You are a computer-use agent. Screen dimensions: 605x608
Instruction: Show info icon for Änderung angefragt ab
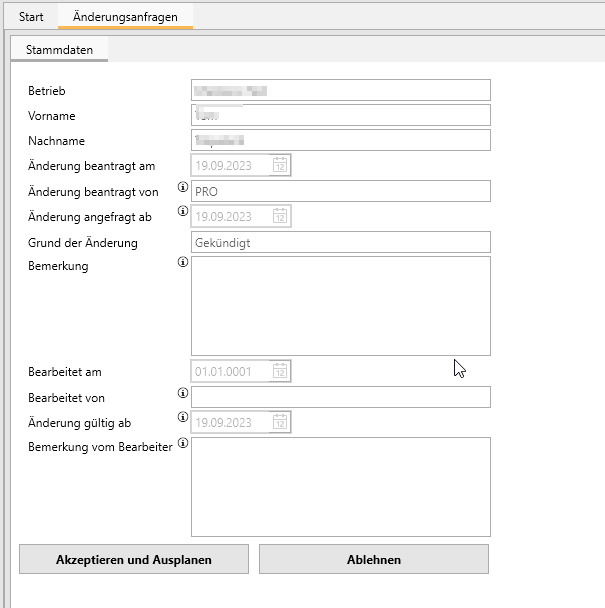(x=183, y=211)
